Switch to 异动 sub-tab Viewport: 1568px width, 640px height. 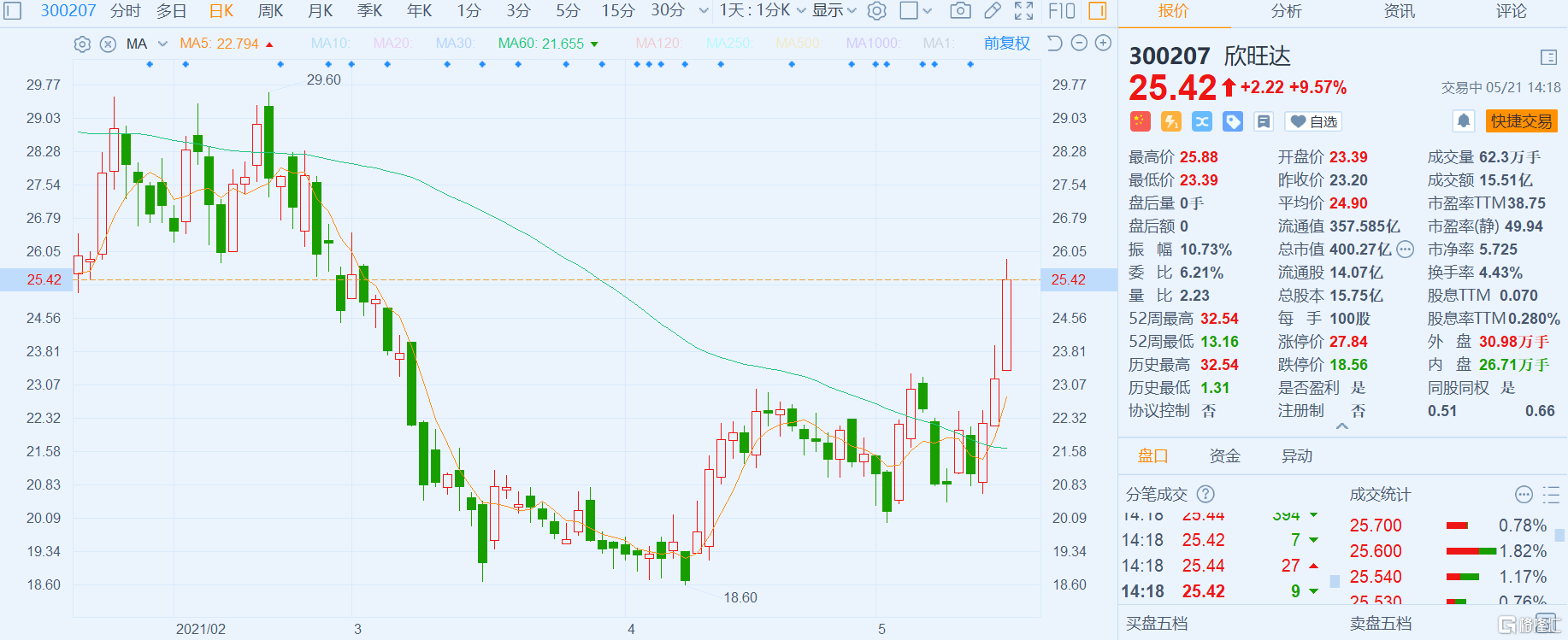[x=1296, y=456]
